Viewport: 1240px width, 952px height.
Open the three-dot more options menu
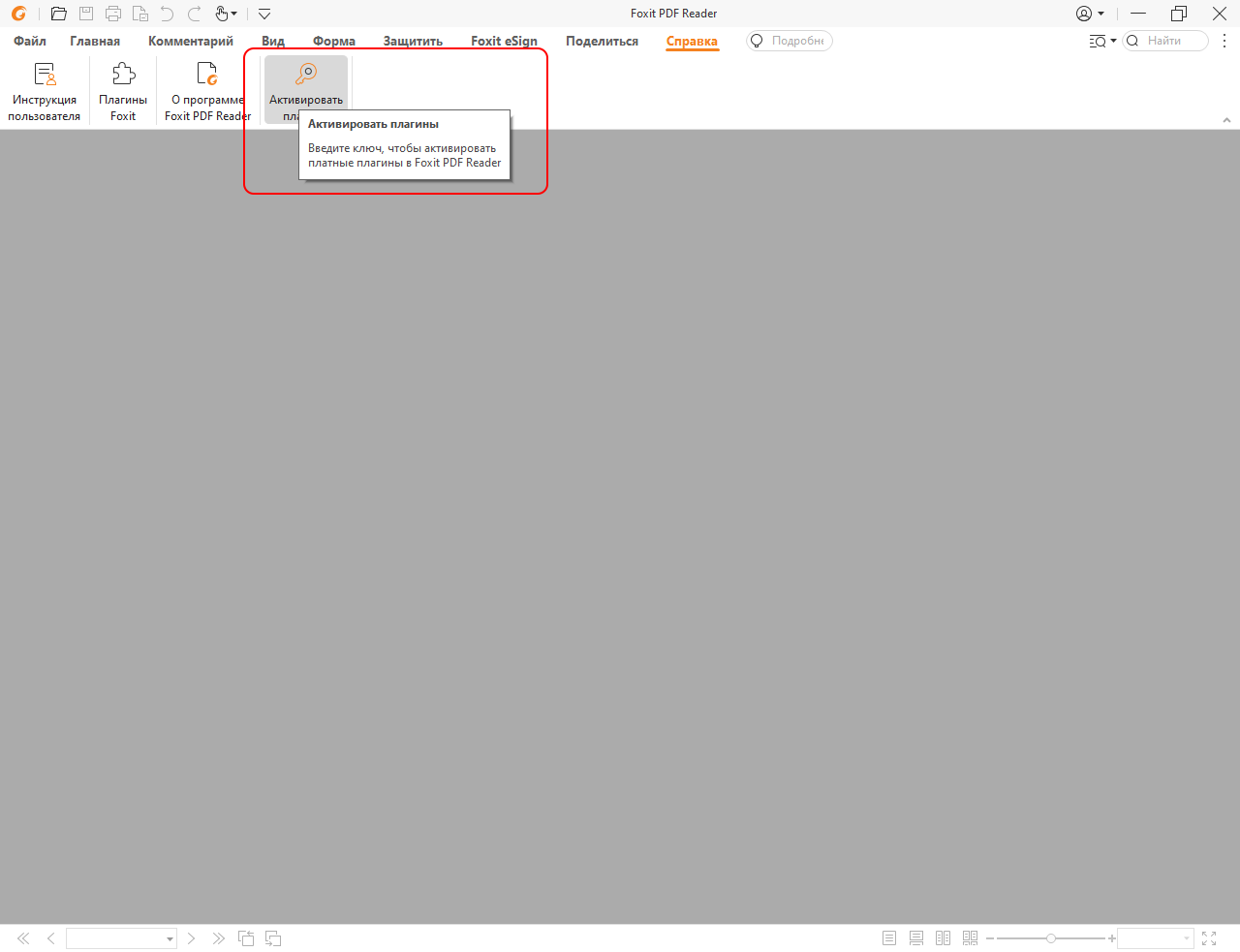(x=1224, y=41)
